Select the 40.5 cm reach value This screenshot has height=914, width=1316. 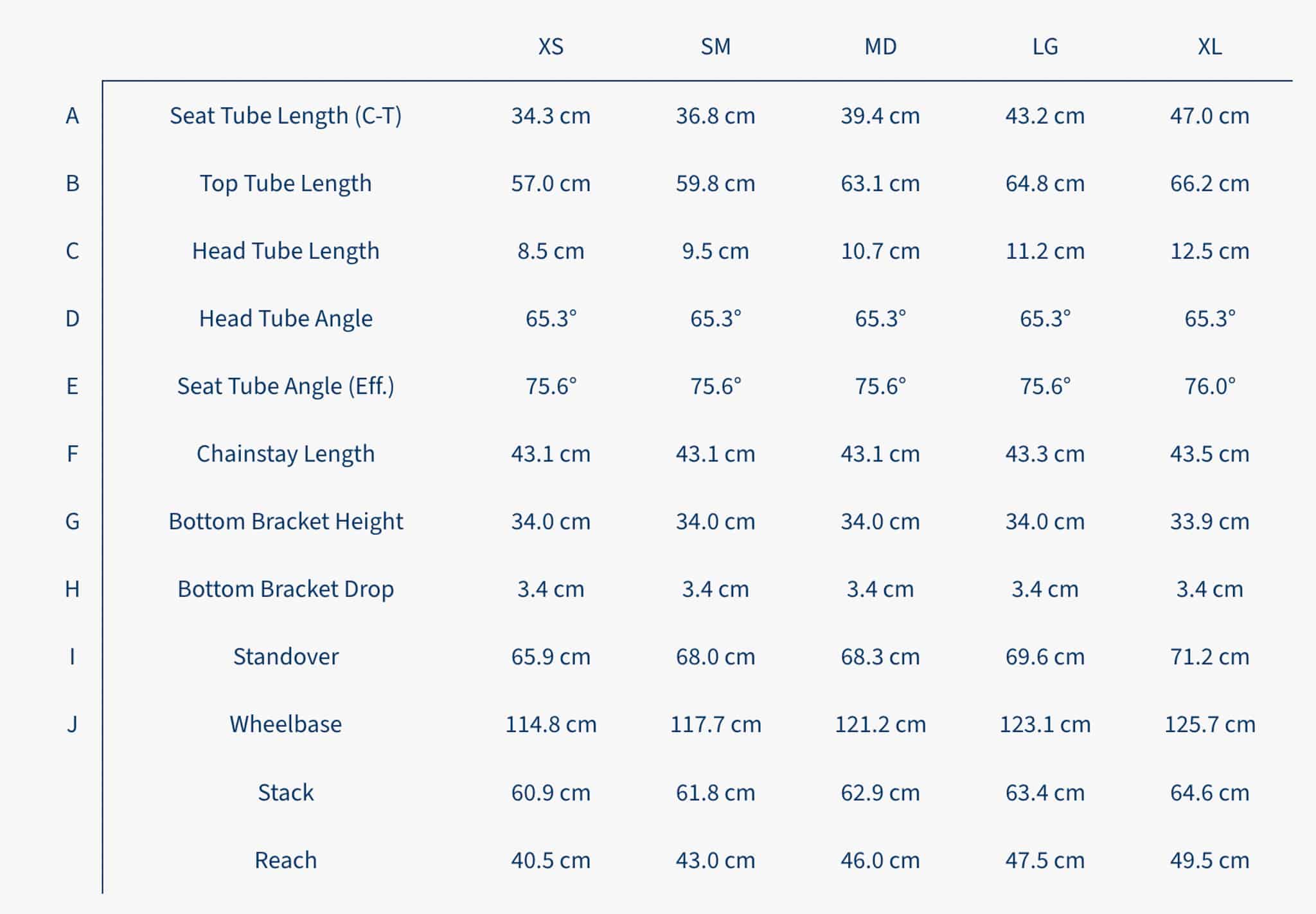click(551, 860)
